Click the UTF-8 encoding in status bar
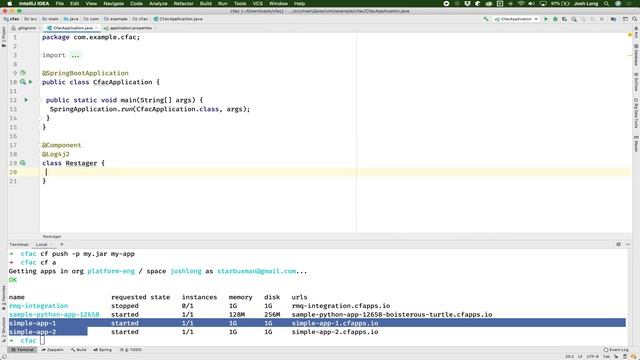Screen dimensions: 640x360 pos(593,356)
